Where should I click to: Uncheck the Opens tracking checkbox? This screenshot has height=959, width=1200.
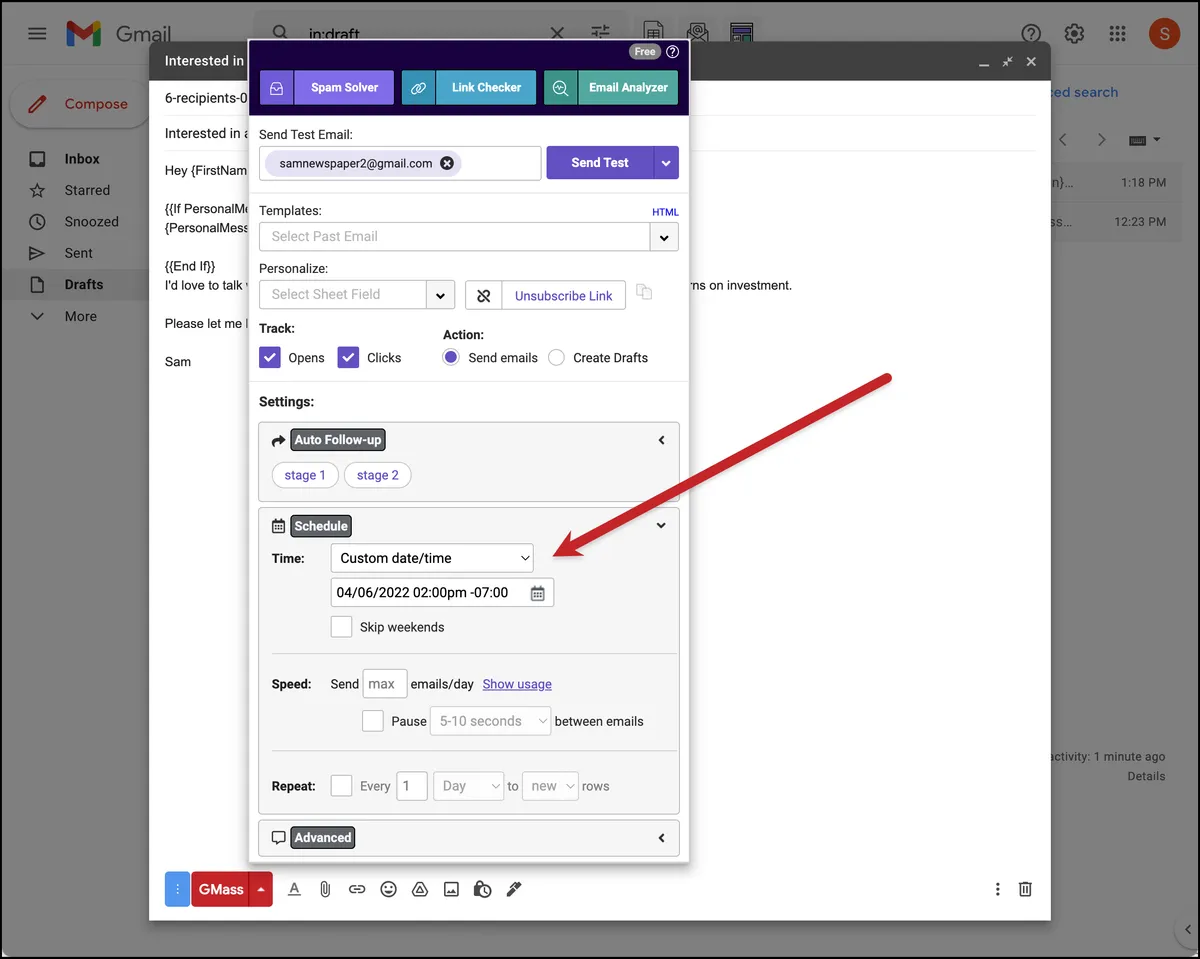pos(270,358)
